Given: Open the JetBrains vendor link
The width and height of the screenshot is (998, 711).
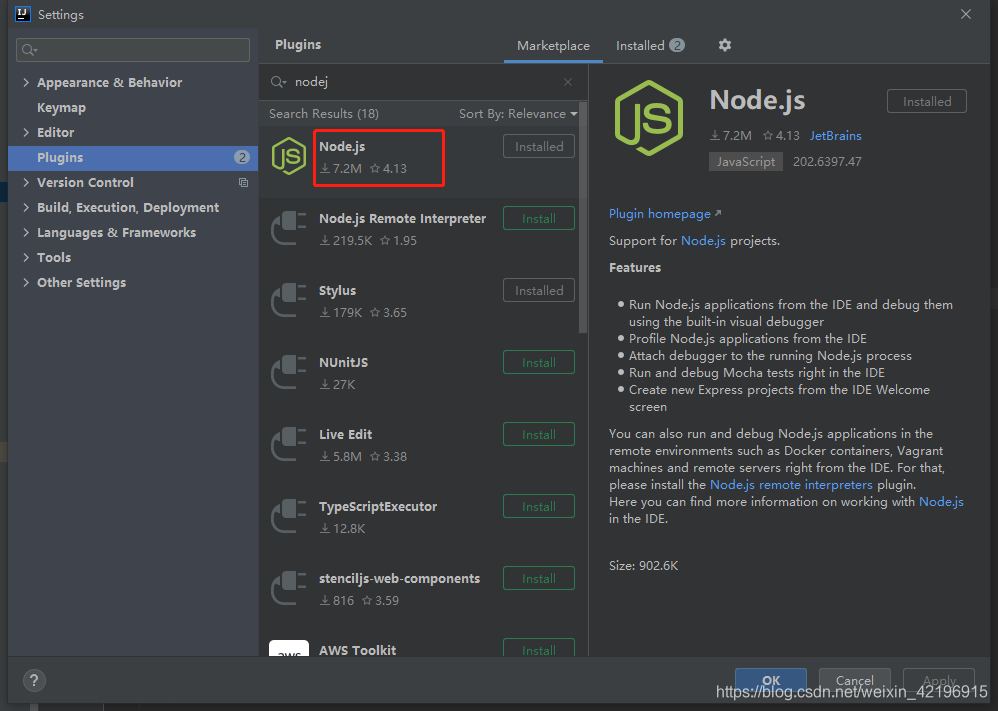Looking at the screenshot, I should [x=835, y=136].
